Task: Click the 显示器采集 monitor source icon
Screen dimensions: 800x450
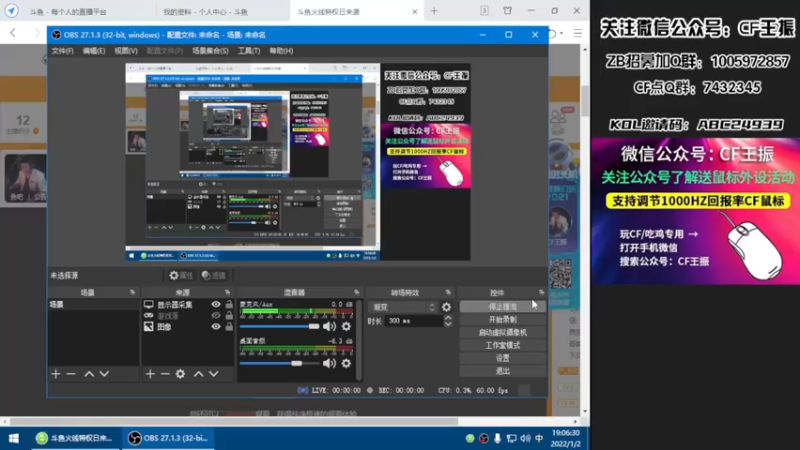Action: tap(148, 305)
